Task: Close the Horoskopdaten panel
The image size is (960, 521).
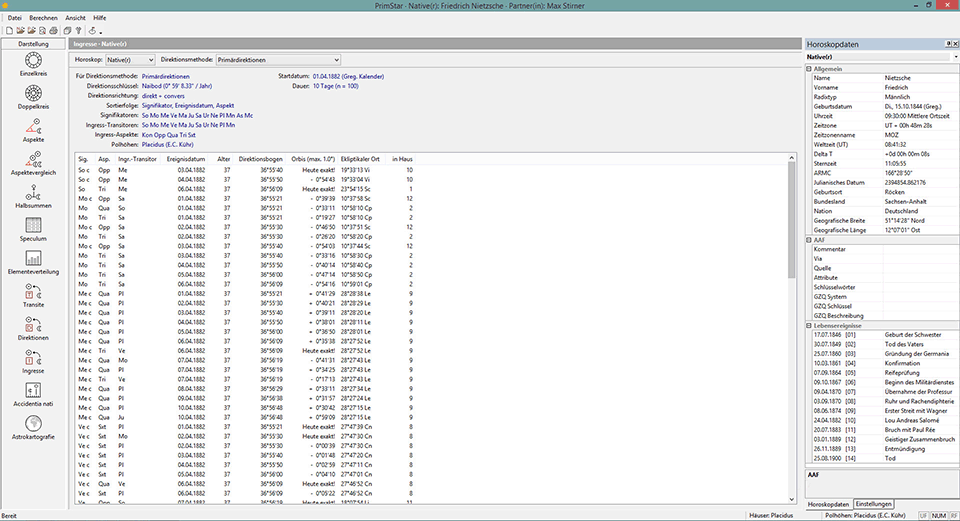Action: [x=955, y=44]
